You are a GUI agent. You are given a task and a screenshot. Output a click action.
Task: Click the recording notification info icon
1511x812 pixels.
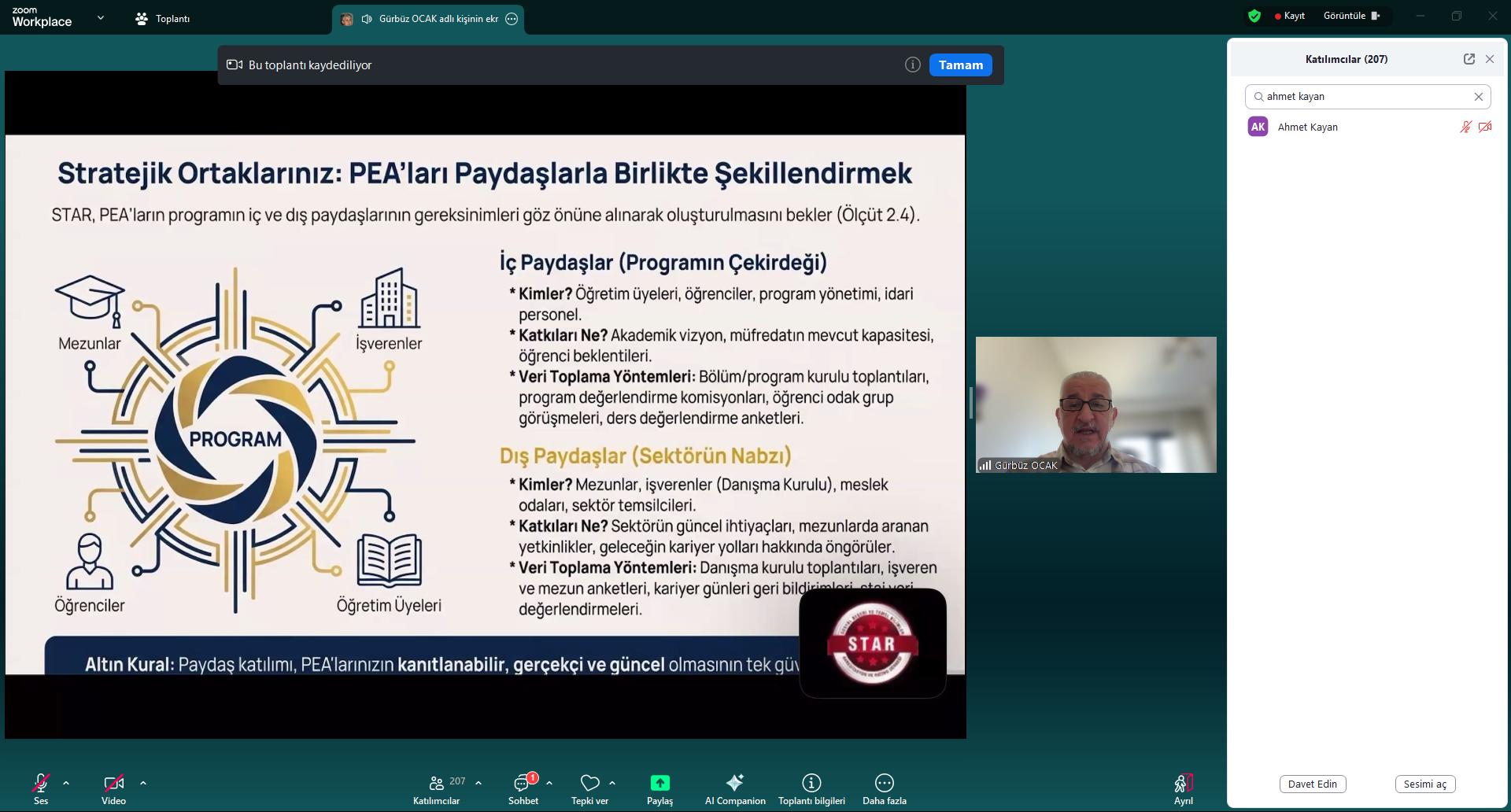pyautogui.click(x=912, y=65)
